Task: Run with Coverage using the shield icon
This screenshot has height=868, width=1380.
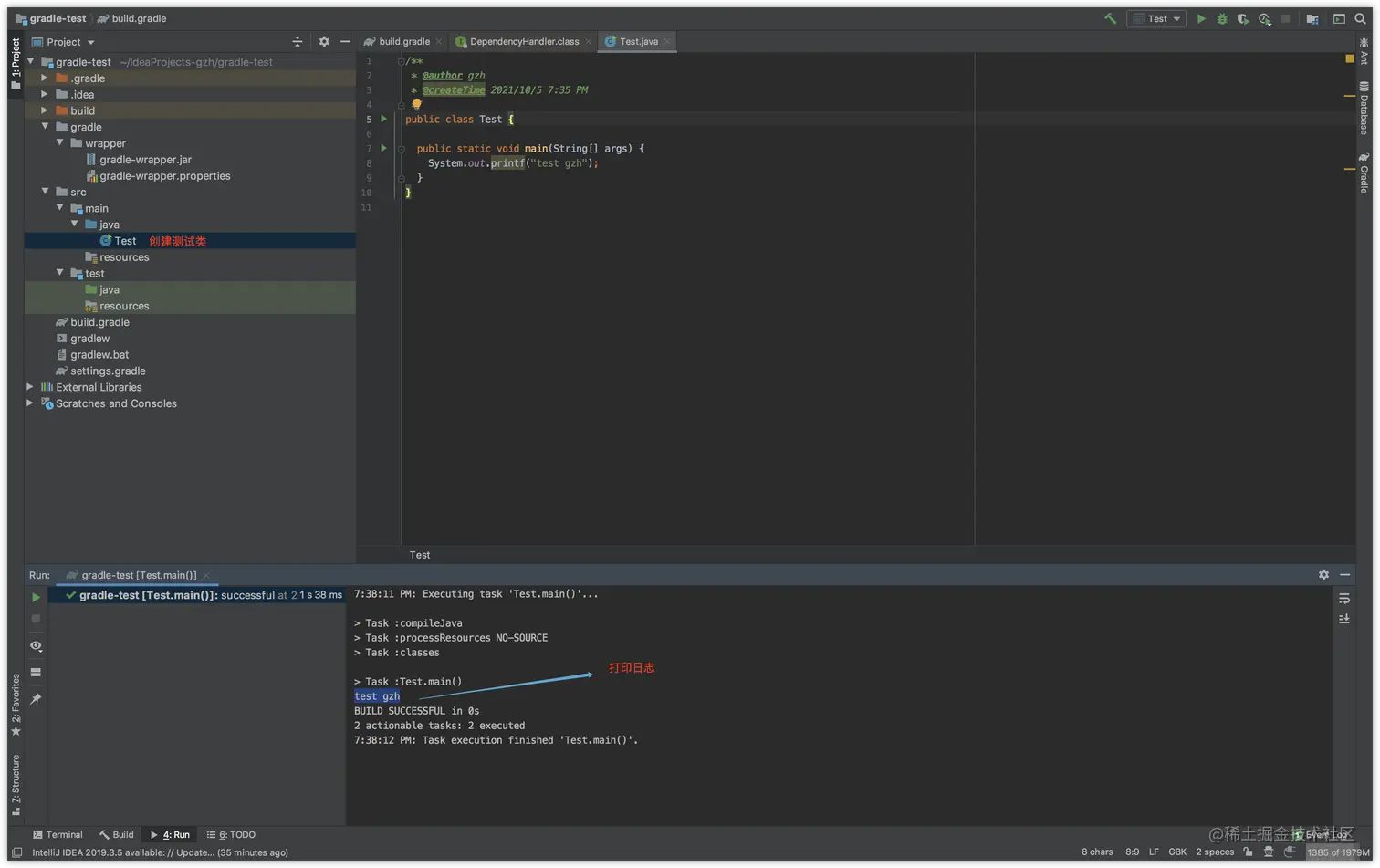Action: (1243, 18)
